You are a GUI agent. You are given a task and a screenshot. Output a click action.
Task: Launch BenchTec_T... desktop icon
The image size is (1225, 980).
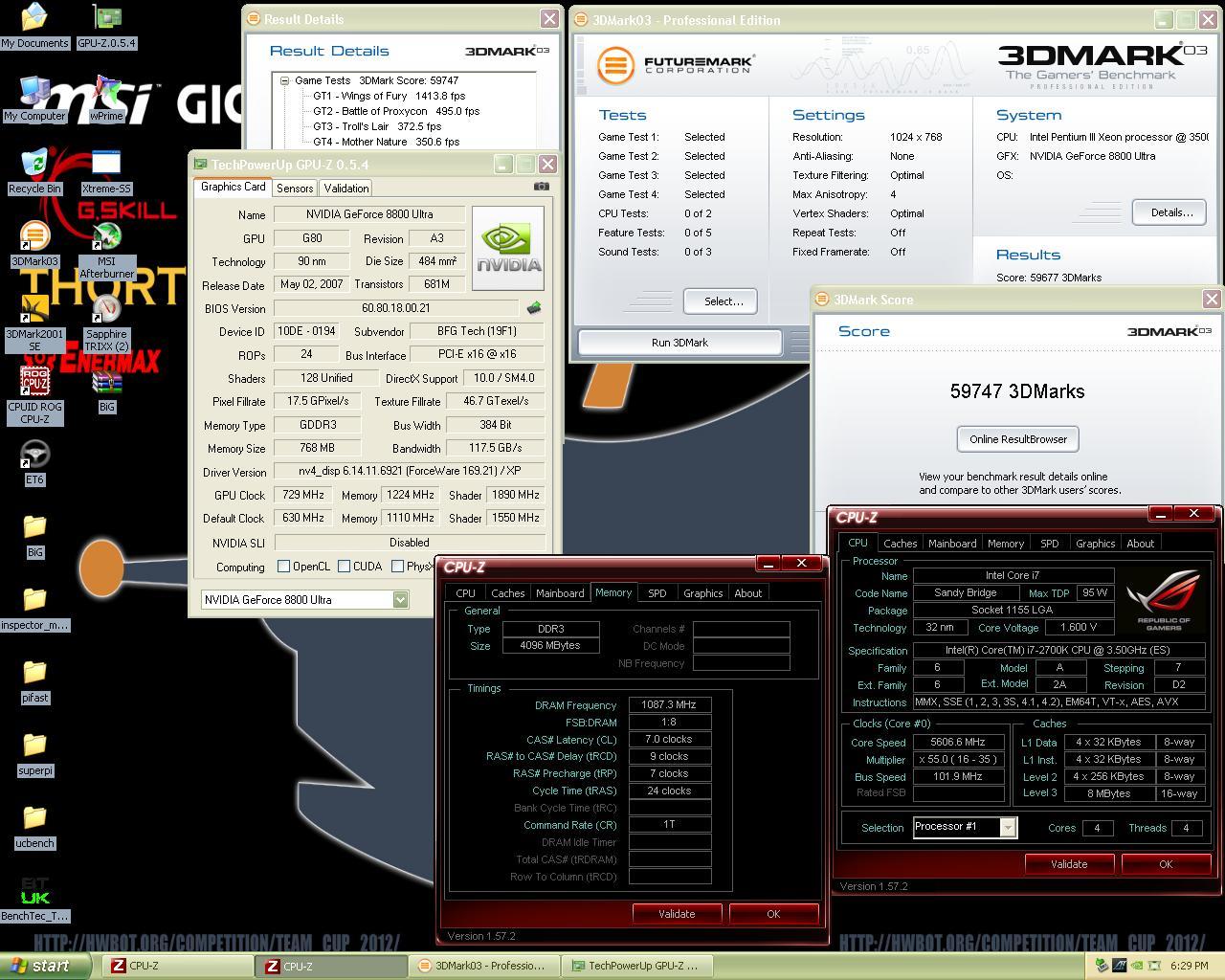[x=34, y=898]
